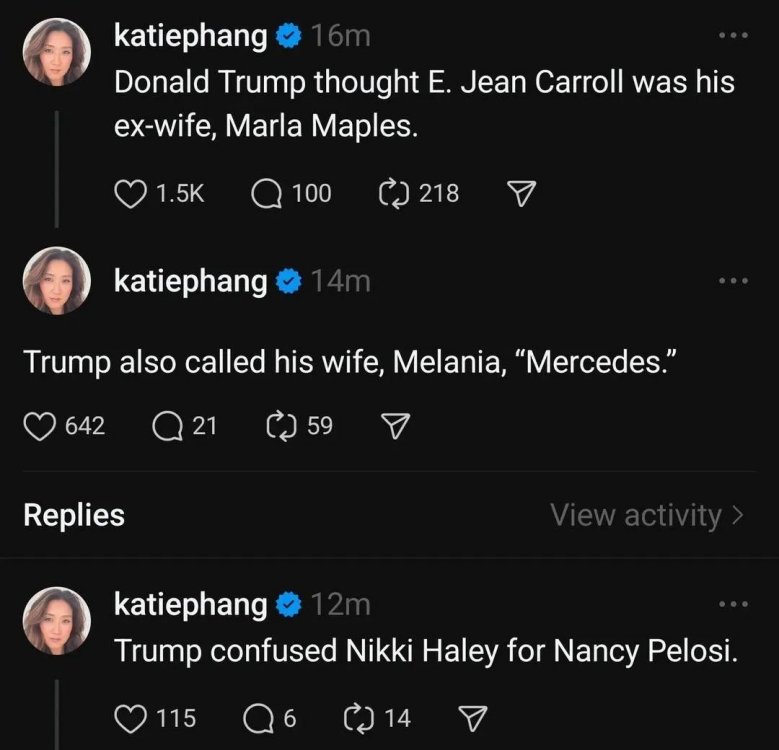
Task: Open katiephang username on the 14m post
Action: click(x=190, y=282)
